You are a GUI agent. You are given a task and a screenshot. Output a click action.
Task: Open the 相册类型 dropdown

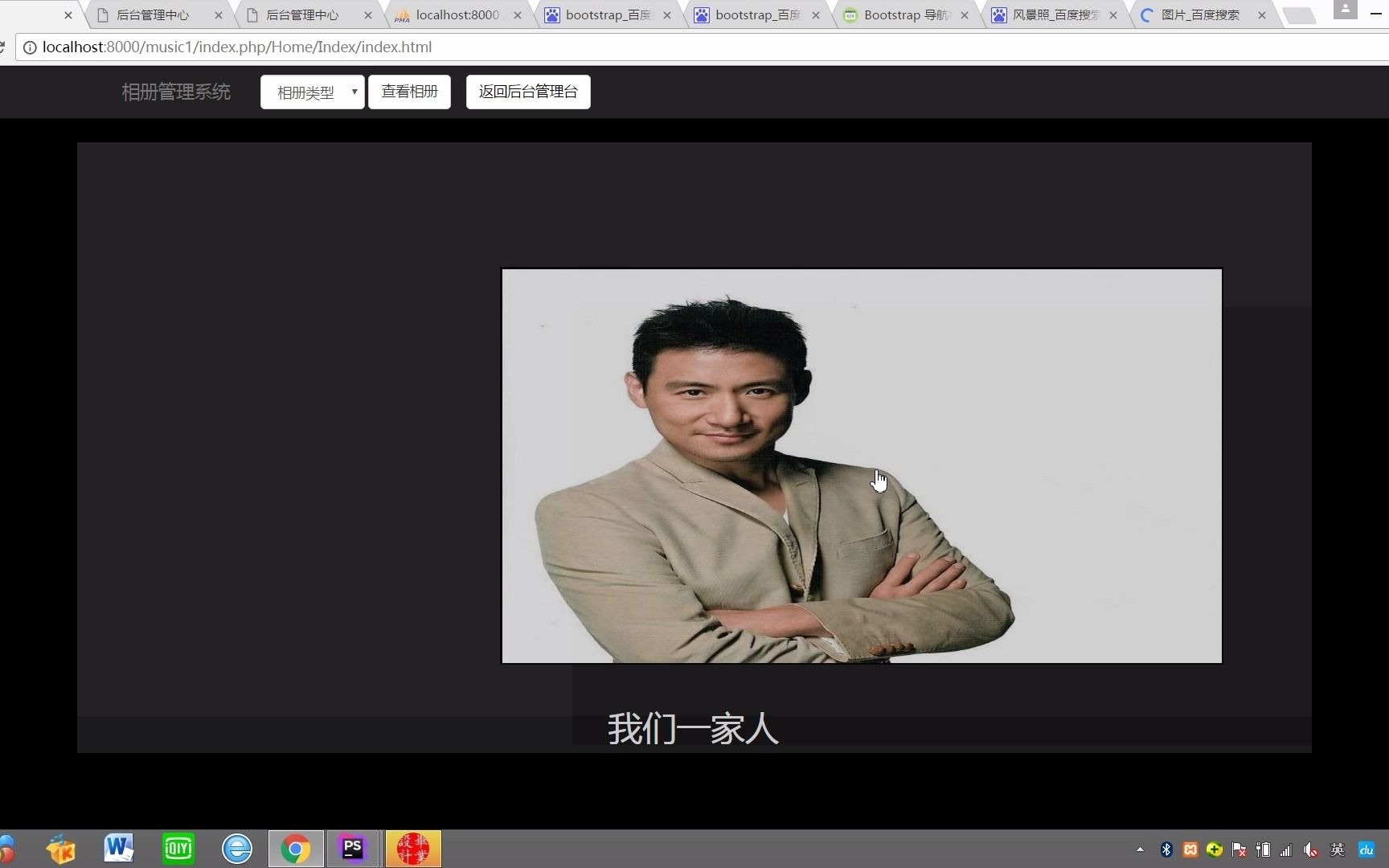[x=312, y=92]
